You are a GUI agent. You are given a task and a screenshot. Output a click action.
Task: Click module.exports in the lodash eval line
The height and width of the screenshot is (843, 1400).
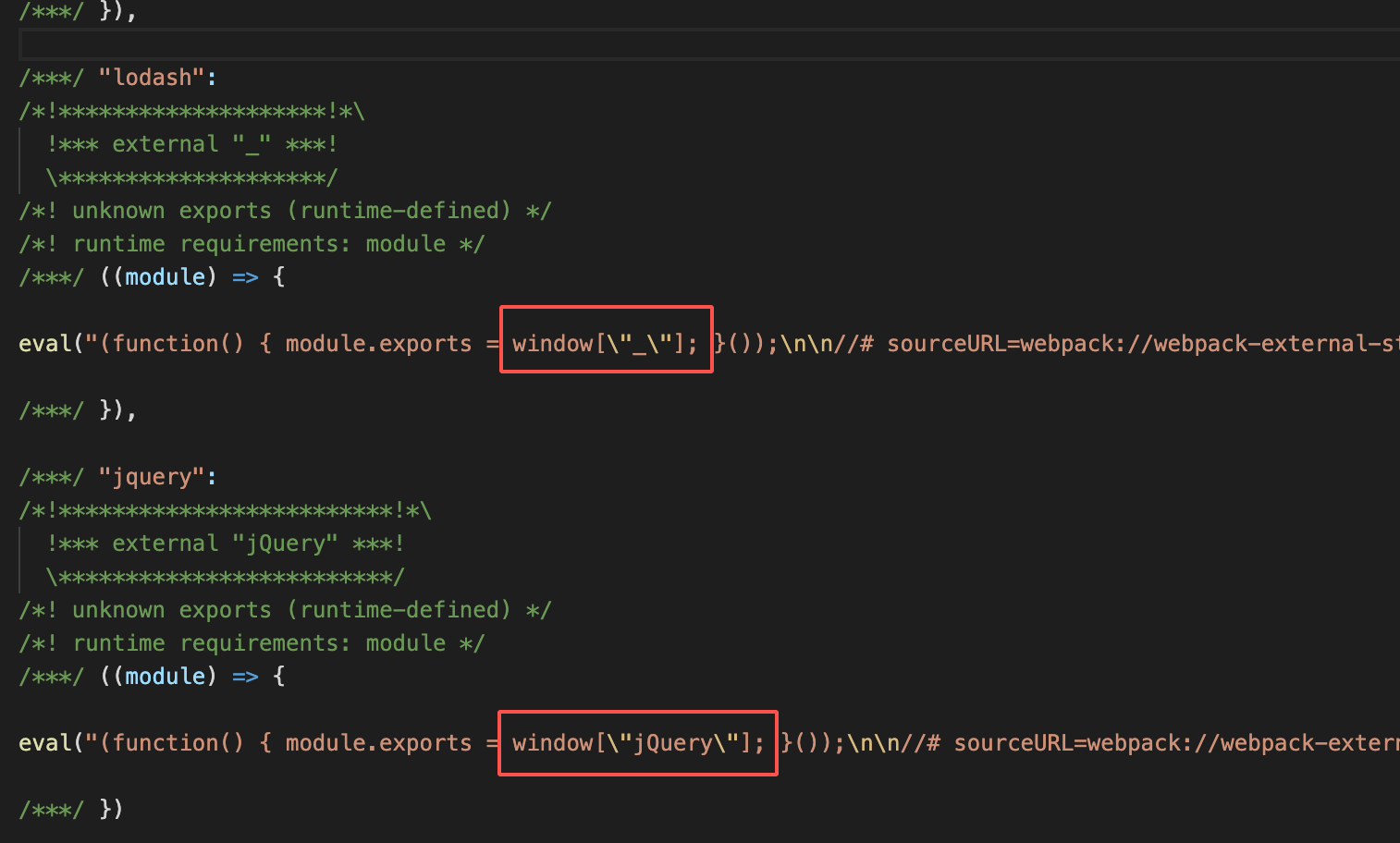[379, 344]
